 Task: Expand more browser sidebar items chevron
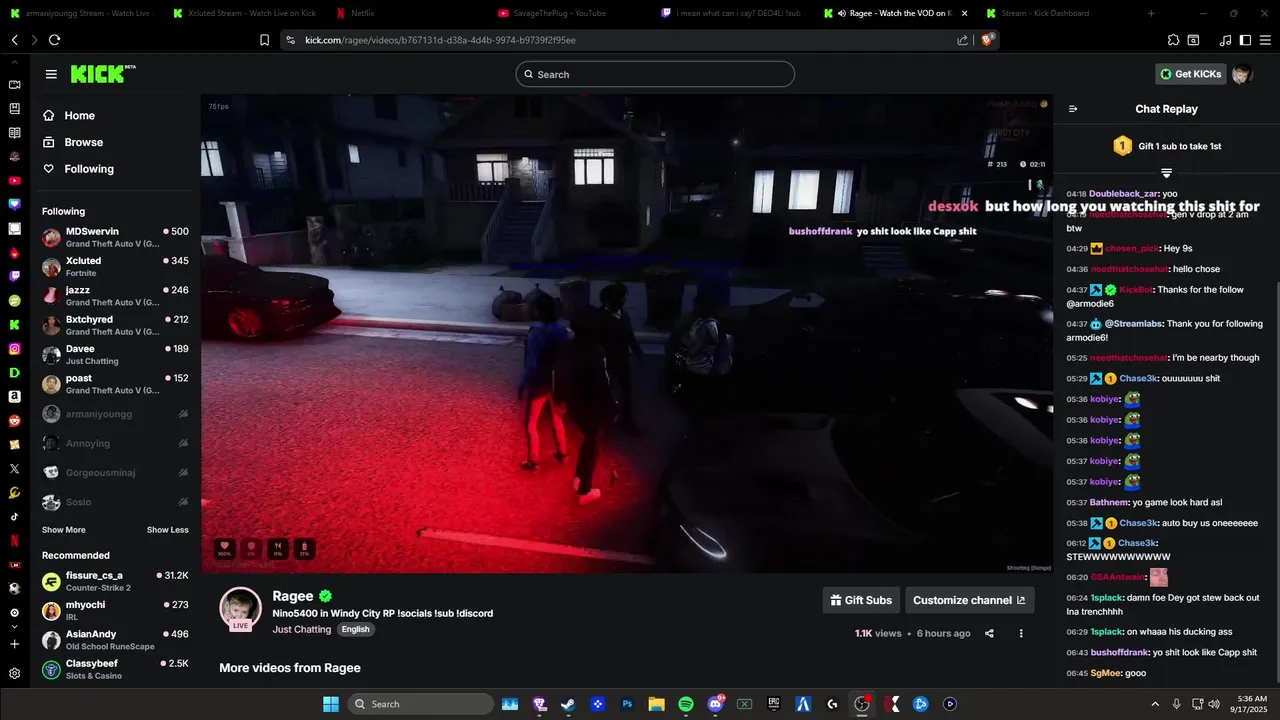14,627
